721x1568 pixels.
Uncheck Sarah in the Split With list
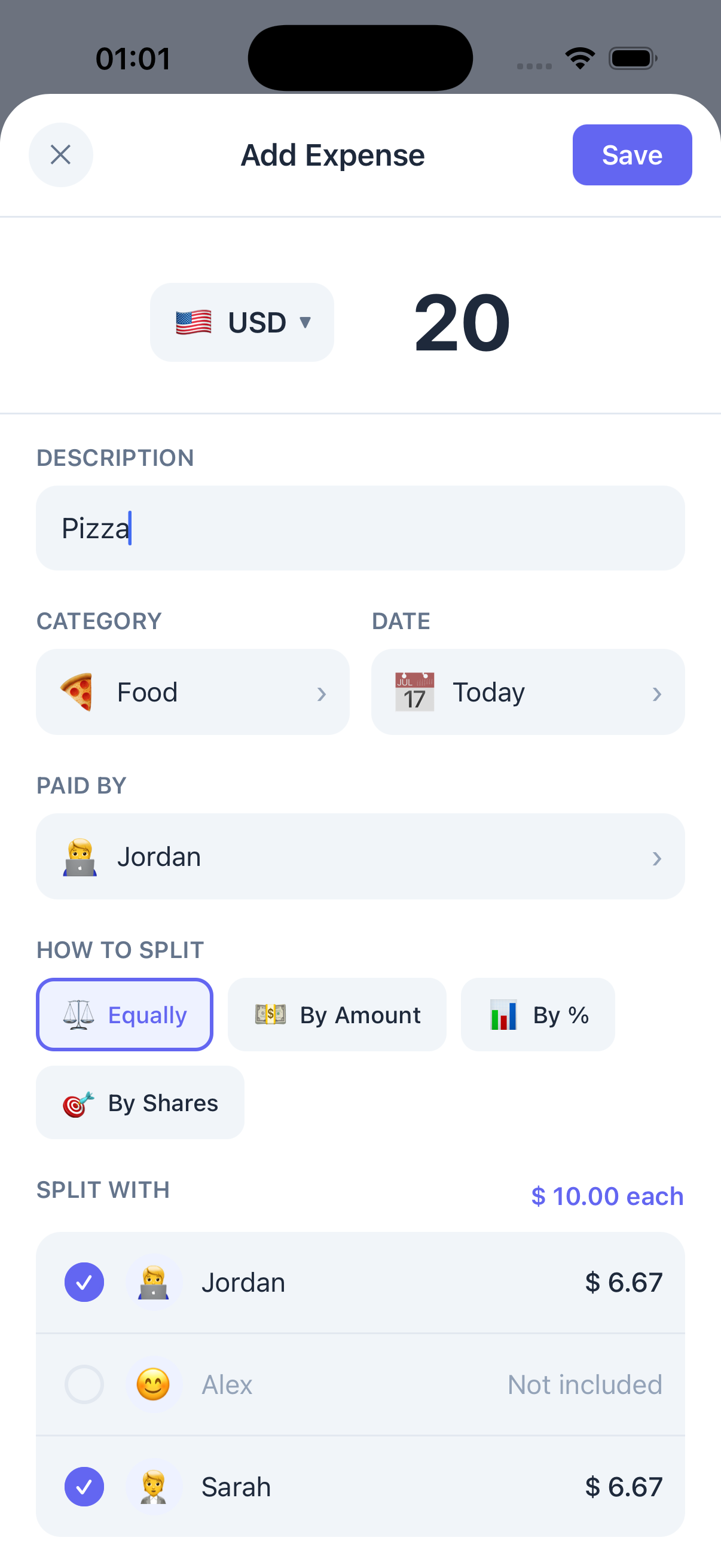[x=84, y=1487]
